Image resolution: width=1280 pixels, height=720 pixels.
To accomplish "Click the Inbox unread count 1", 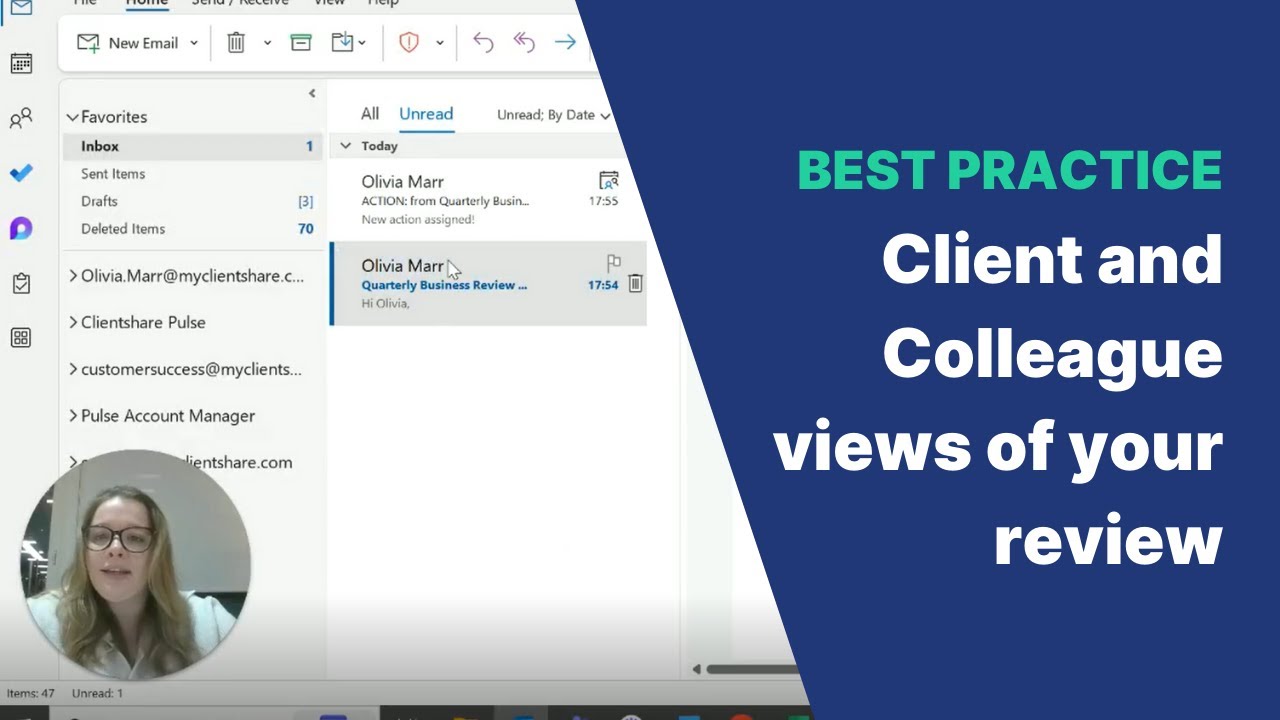I will pos(309,146).
